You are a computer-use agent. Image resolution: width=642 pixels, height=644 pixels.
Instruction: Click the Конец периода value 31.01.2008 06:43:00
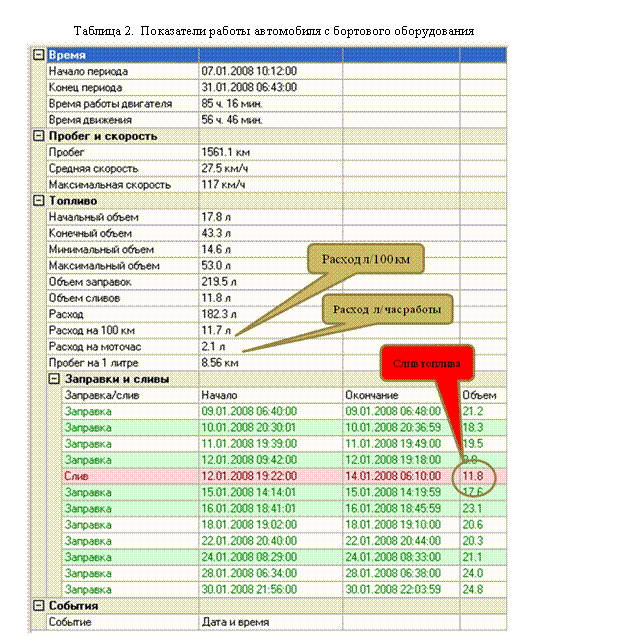tap(246, 88)
